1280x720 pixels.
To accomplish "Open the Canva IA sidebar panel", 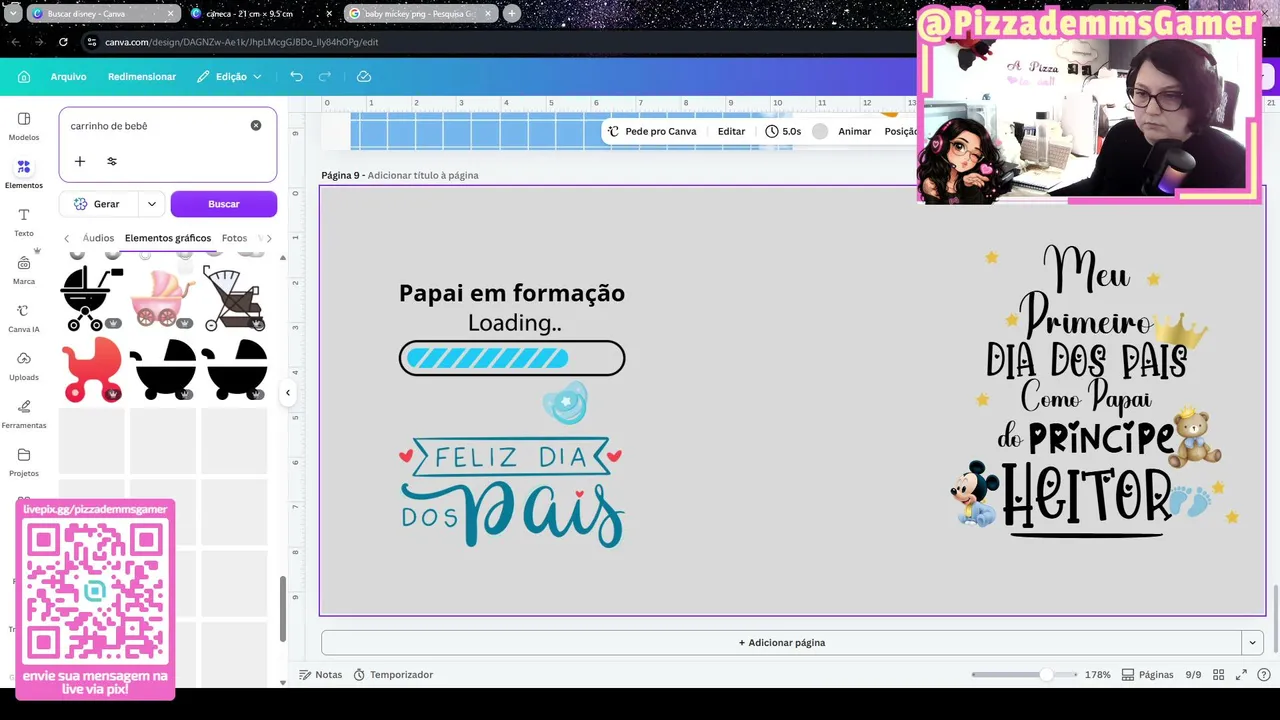I will tap(24, 318).
